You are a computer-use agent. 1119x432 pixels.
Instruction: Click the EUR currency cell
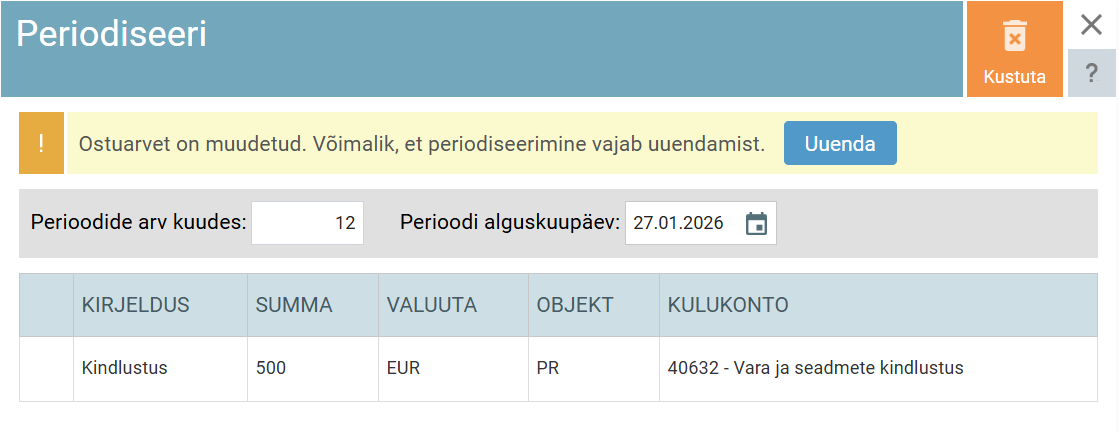pyautogui.click(x=453, y=368)
